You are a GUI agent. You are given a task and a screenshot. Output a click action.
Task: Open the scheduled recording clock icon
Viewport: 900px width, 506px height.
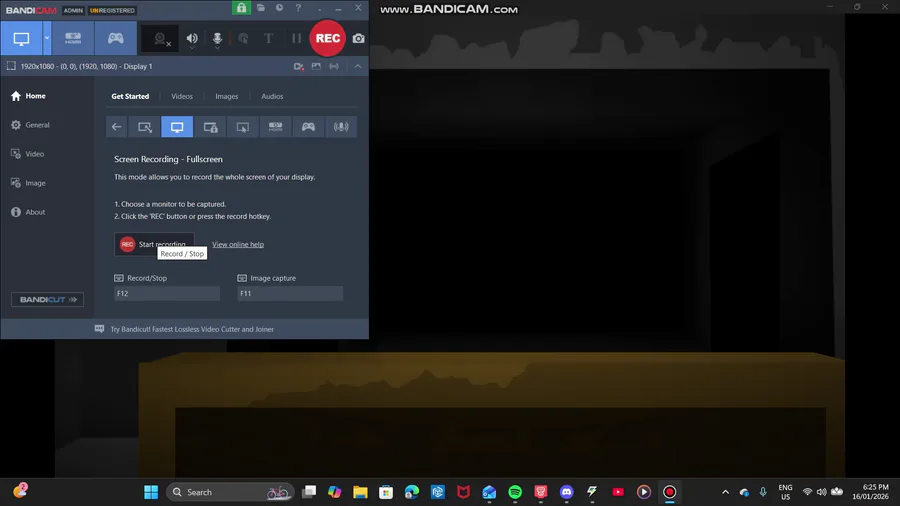tap(280, 8)
